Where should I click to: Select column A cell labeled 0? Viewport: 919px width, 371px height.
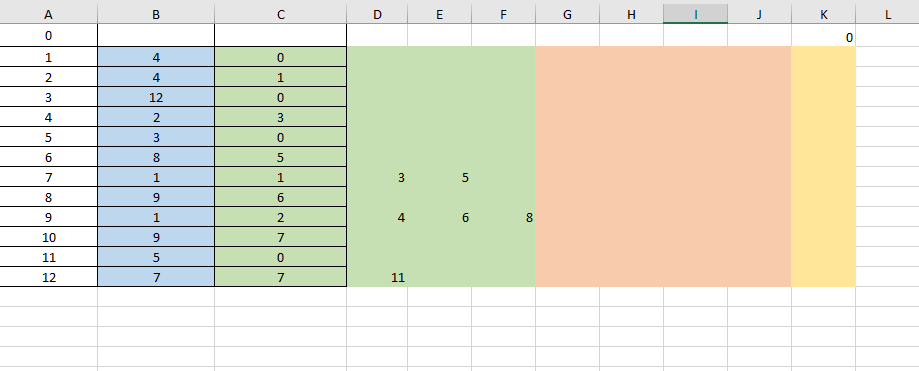click(49, 36)
